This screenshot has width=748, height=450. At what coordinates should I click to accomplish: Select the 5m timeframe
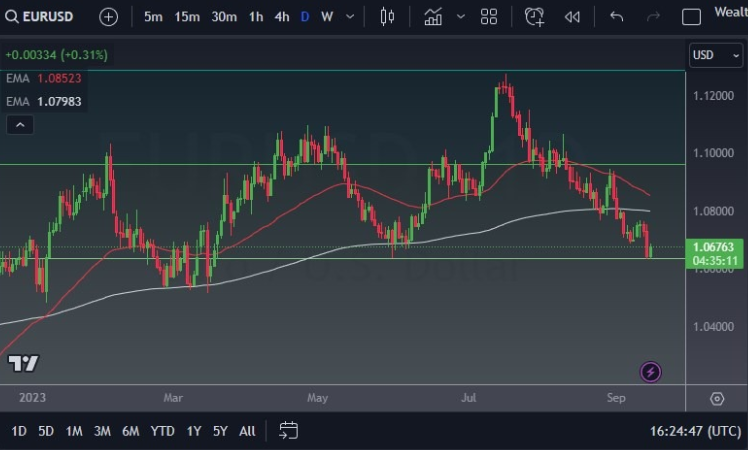point(153,17)
